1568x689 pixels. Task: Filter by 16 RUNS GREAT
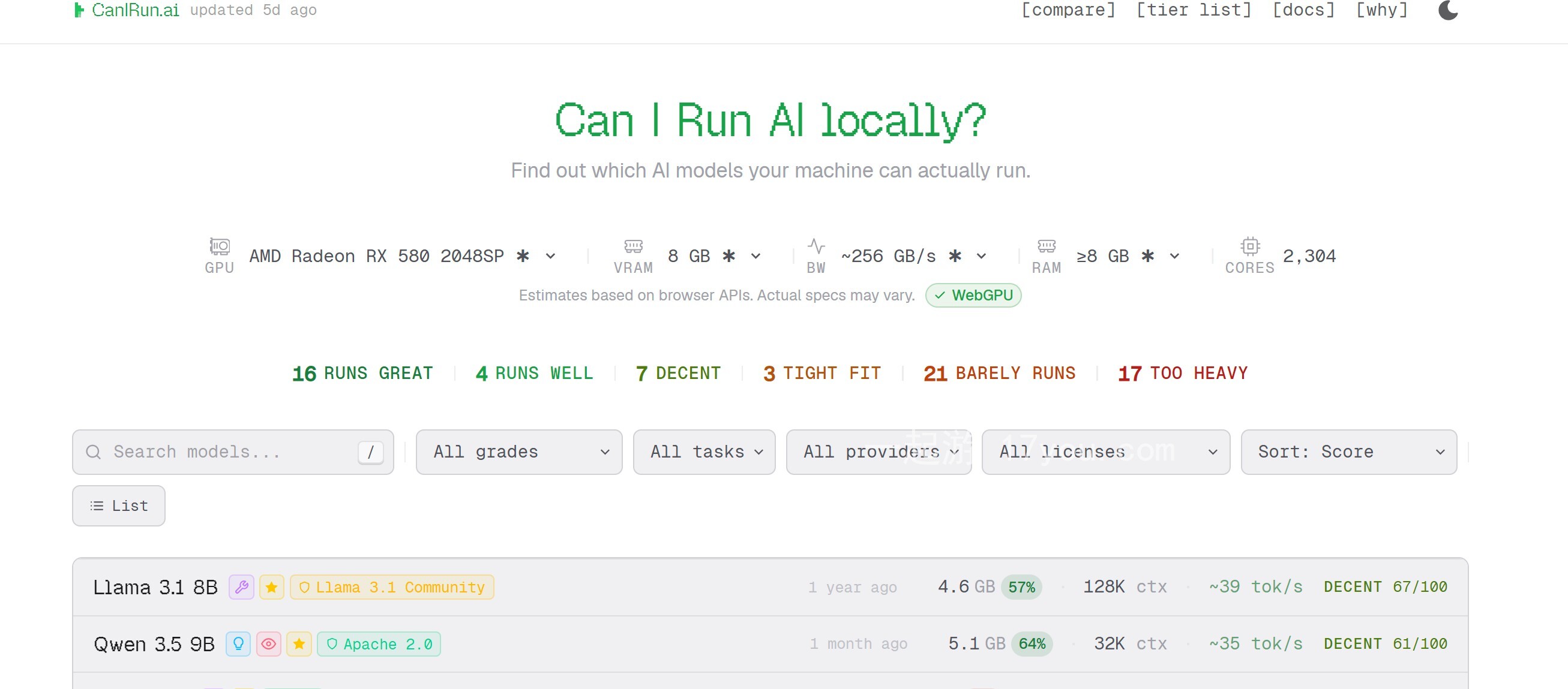363,373
